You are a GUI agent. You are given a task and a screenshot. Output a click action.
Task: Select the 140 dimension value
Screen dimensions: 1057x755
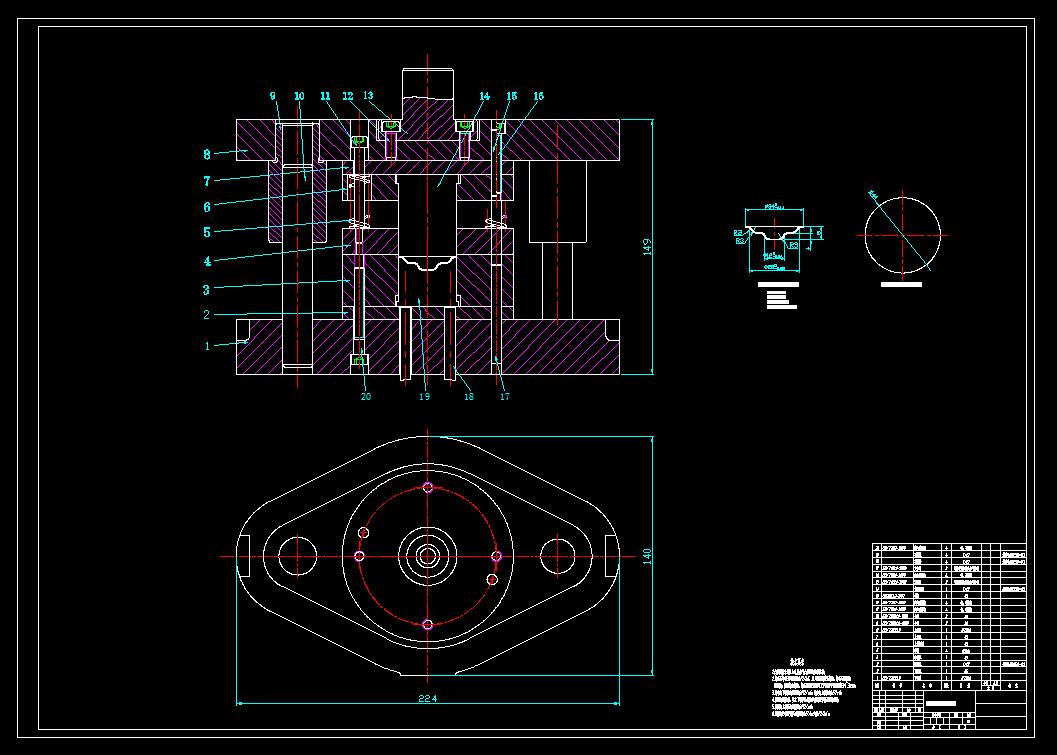647,556
